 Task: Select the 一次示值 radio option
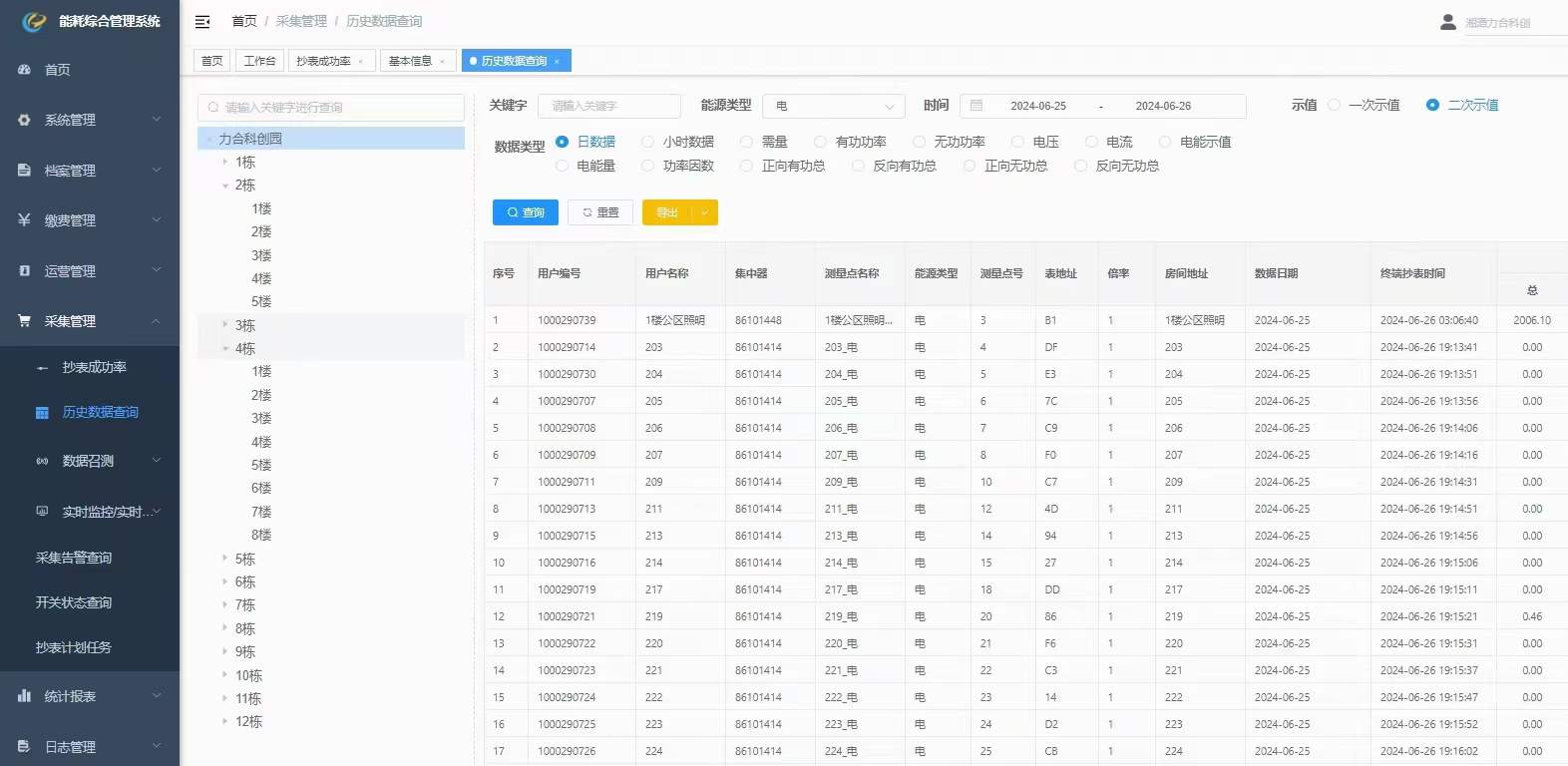pos(1335,105)
